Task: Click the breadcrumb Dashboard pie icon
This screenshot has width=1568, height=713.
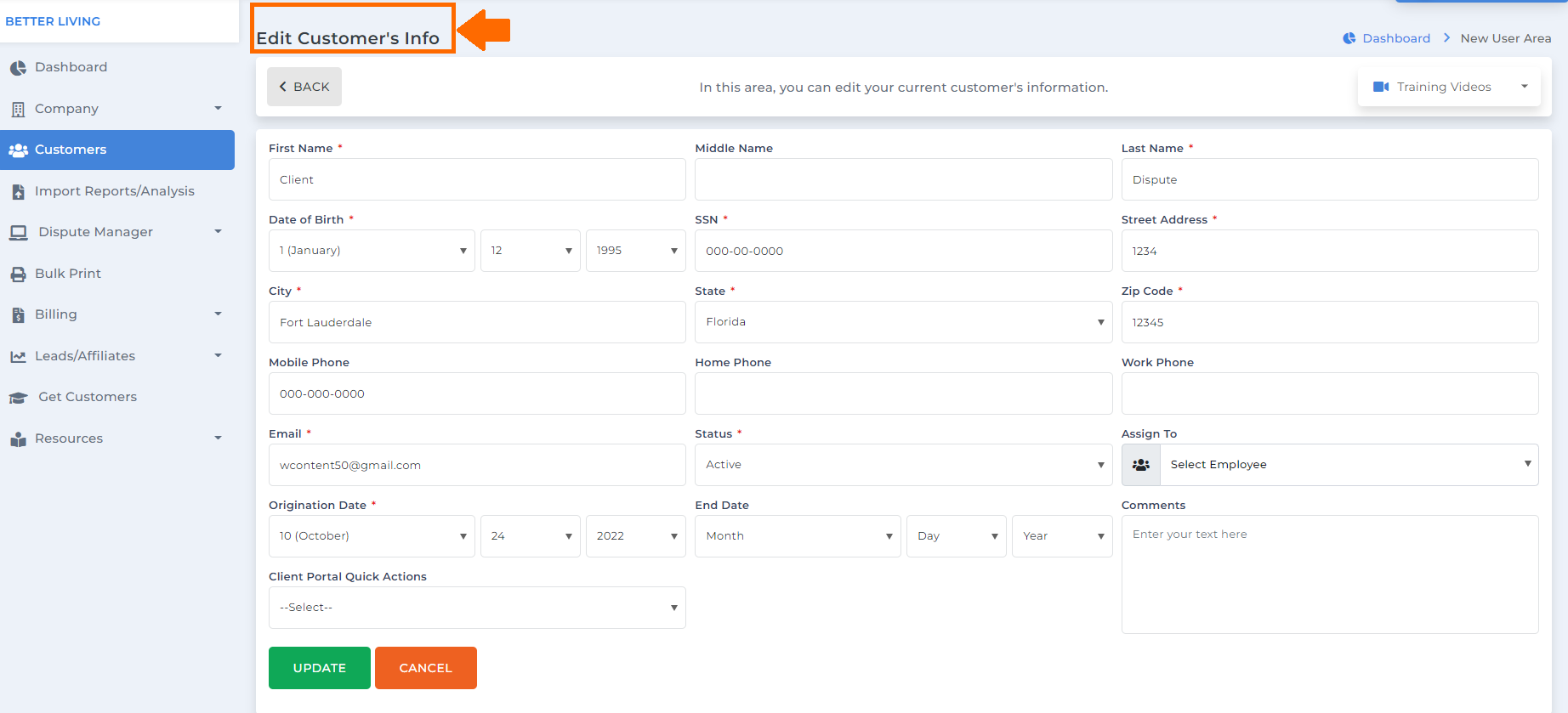Action: (1349, 38)
